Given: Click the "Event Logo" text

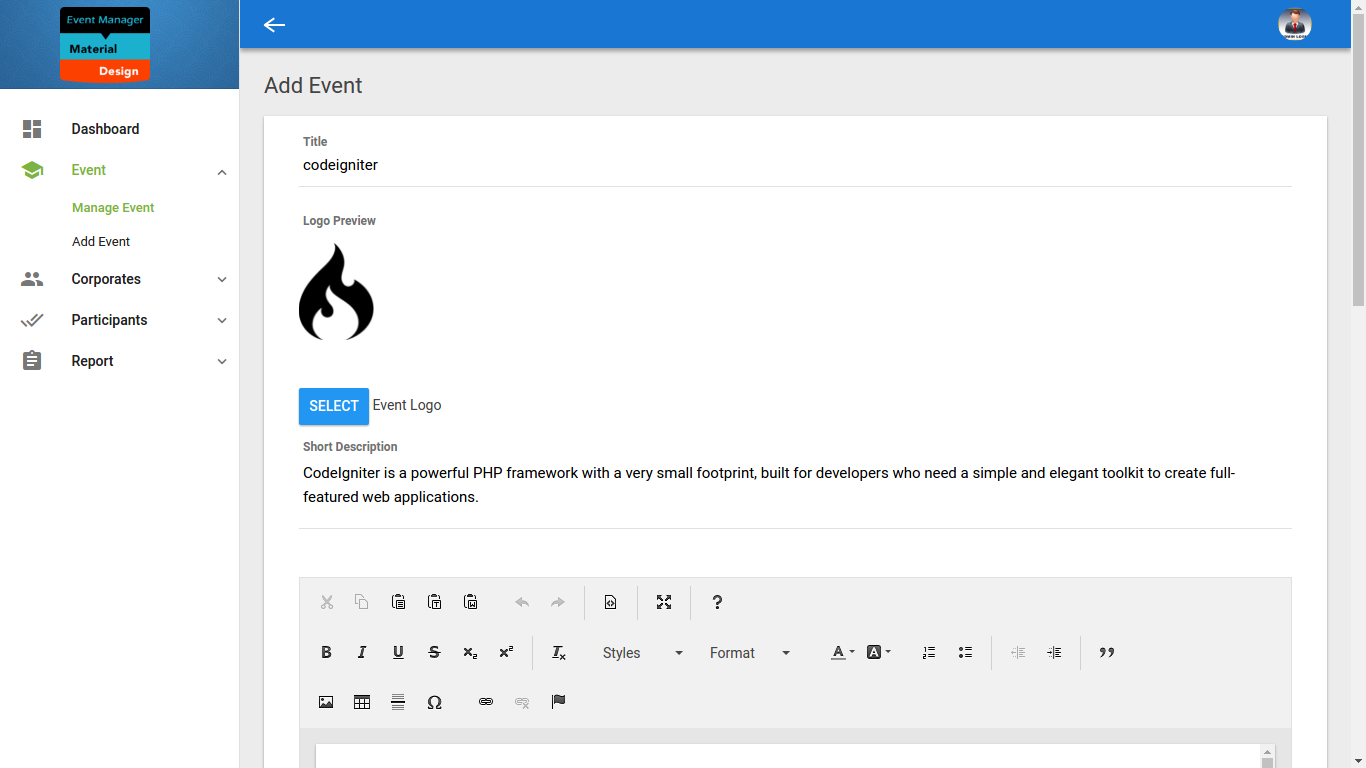Looking at the screenshot, I should pos(407,405).
